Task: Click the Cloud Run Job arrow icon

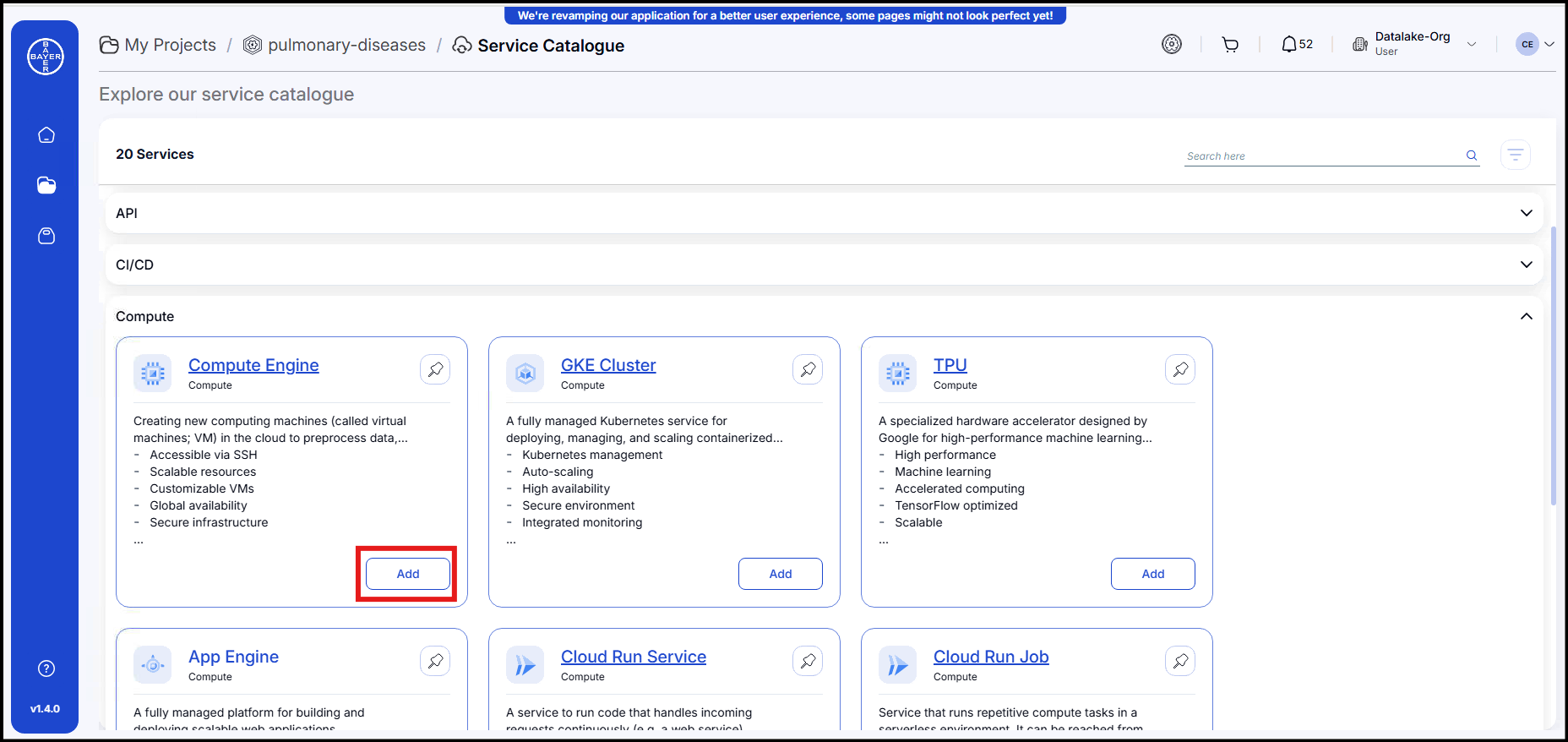Action: [x=898, y=665]
